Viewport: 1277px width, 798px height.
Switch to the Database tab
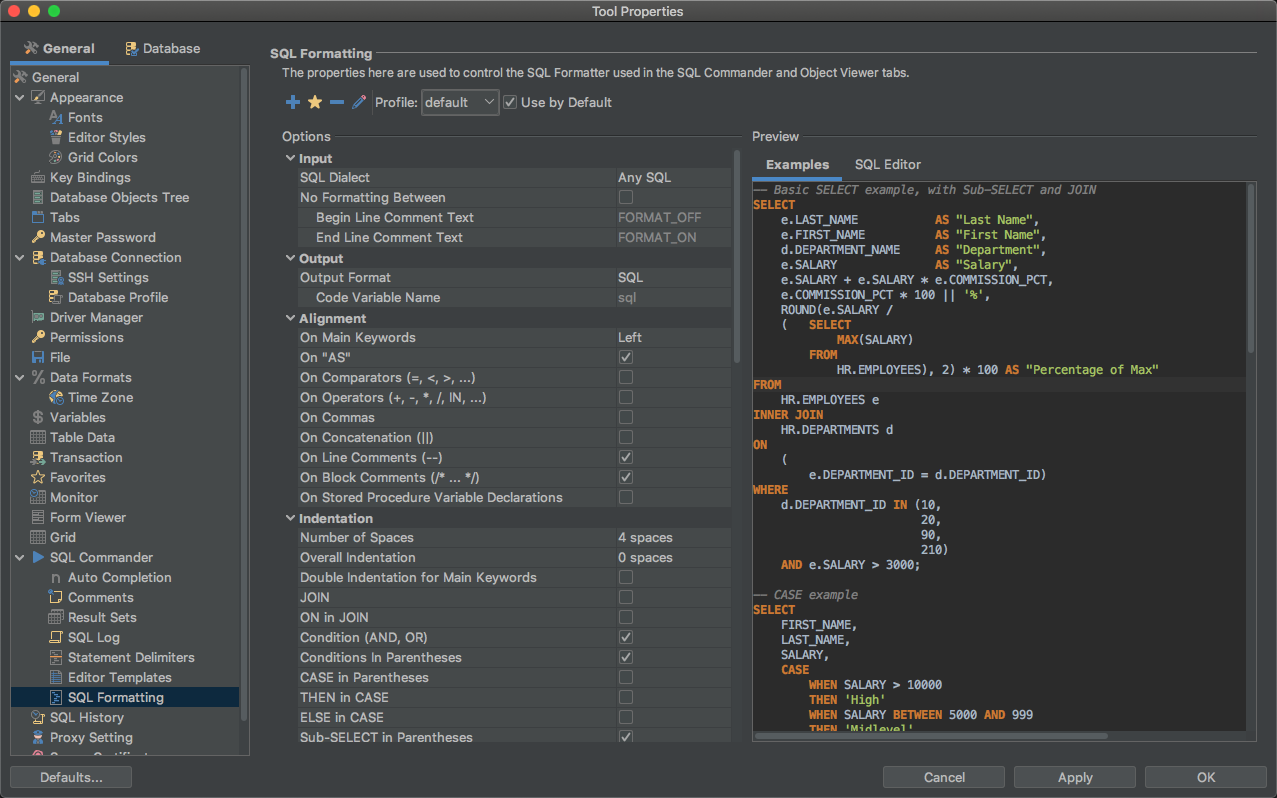(162, 48)
